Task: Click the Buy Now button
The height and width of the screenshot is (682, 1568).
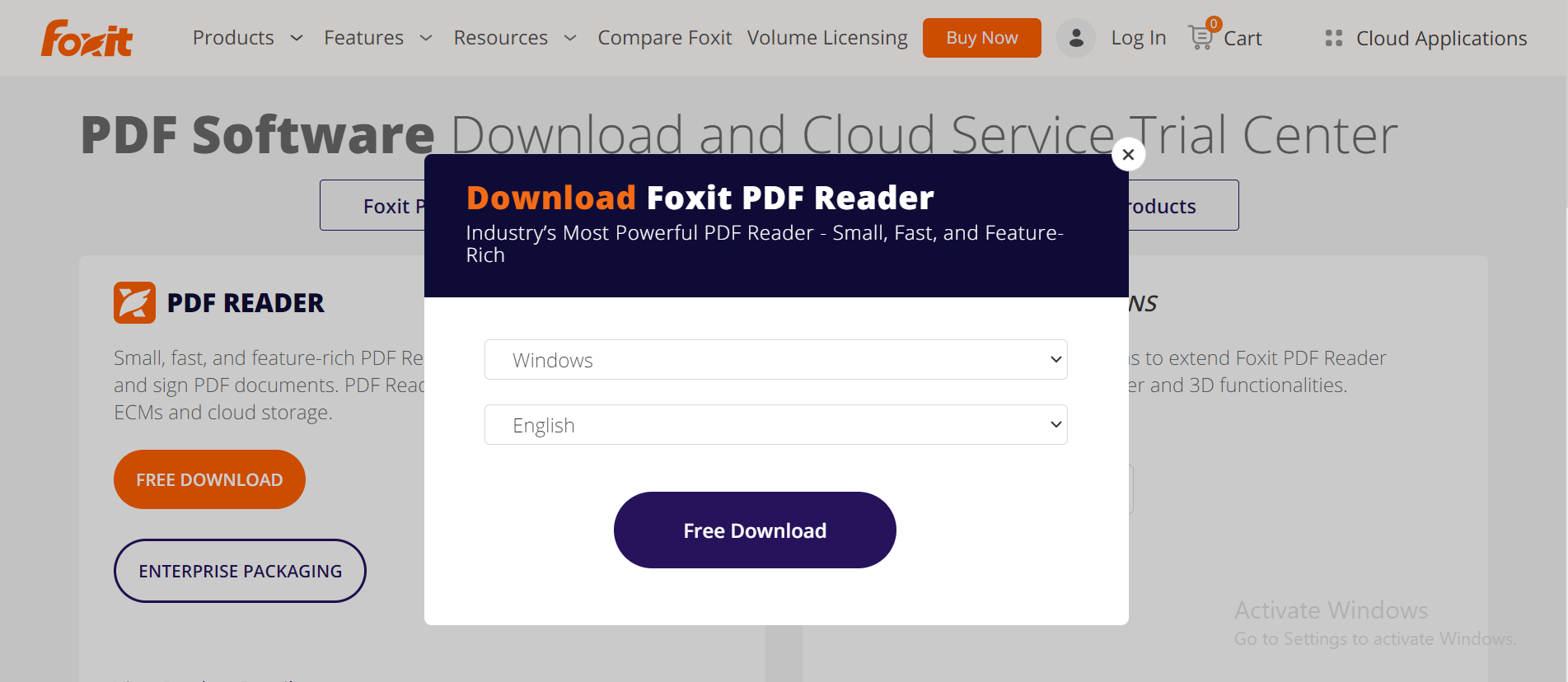Action: 981,38
